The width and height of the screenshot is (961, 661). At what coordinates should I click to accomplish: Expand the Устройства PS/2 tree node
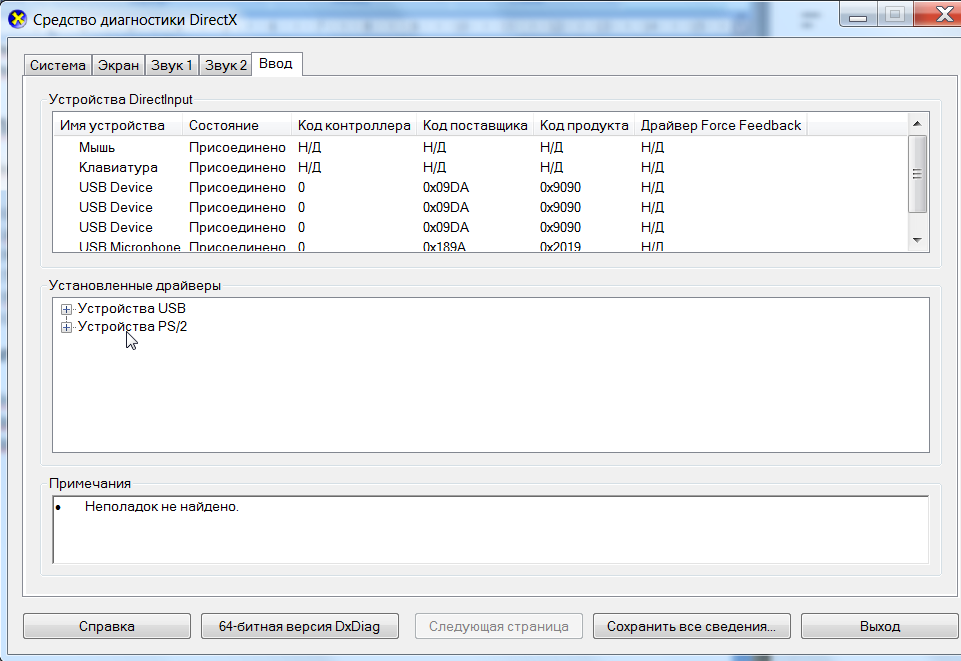pyautogui.click(x=66, y=327)
